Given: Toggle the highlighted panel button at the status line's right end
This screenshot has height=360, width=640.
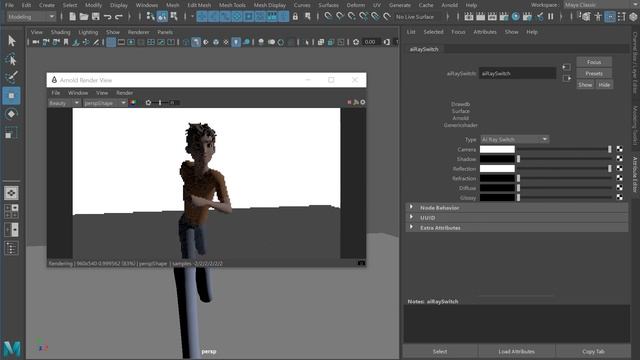Looking at the screenshot, I should click(x=610, y=17).
